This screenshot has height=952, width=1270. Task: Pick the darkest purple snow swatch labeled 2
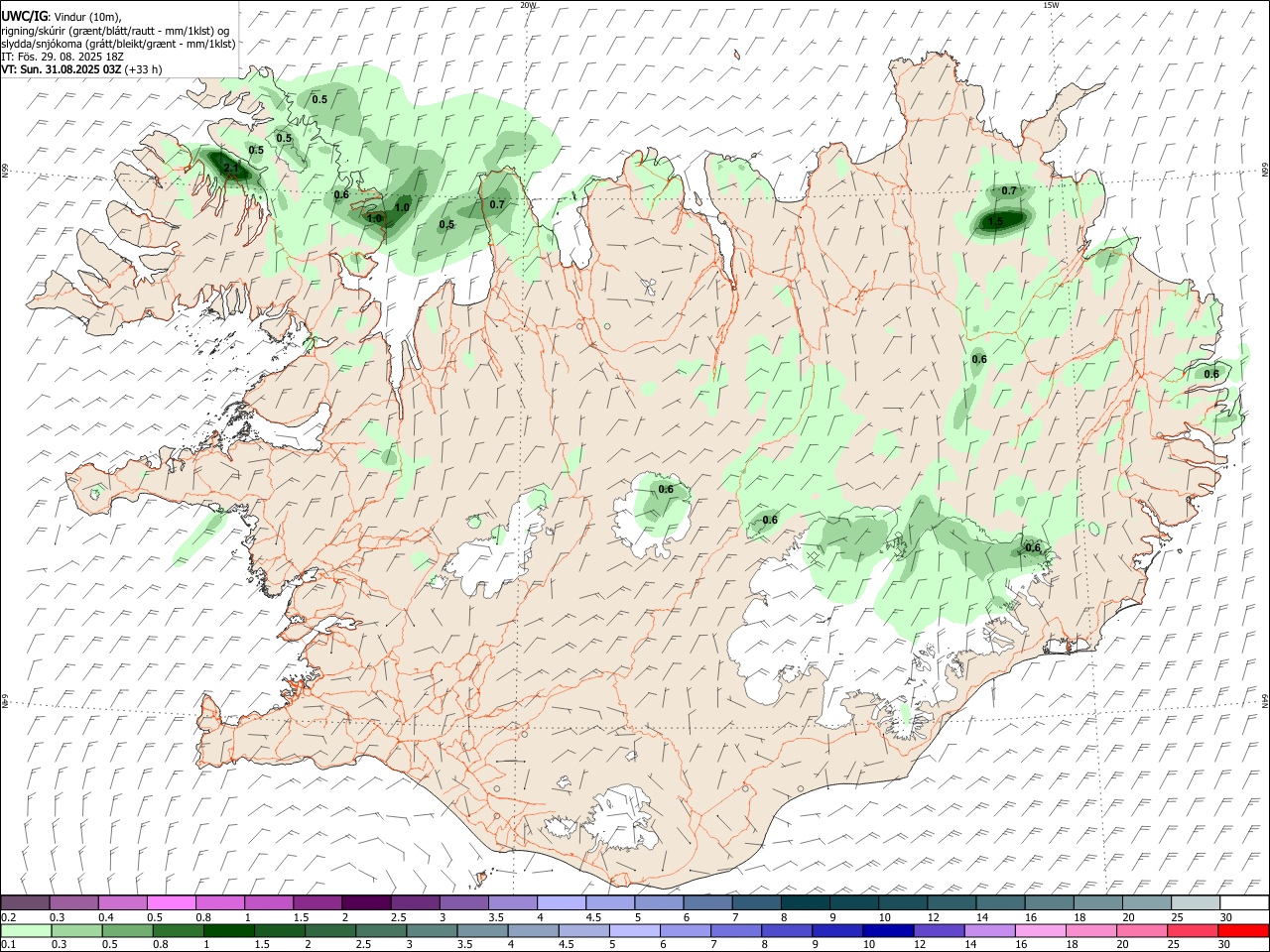366,902
